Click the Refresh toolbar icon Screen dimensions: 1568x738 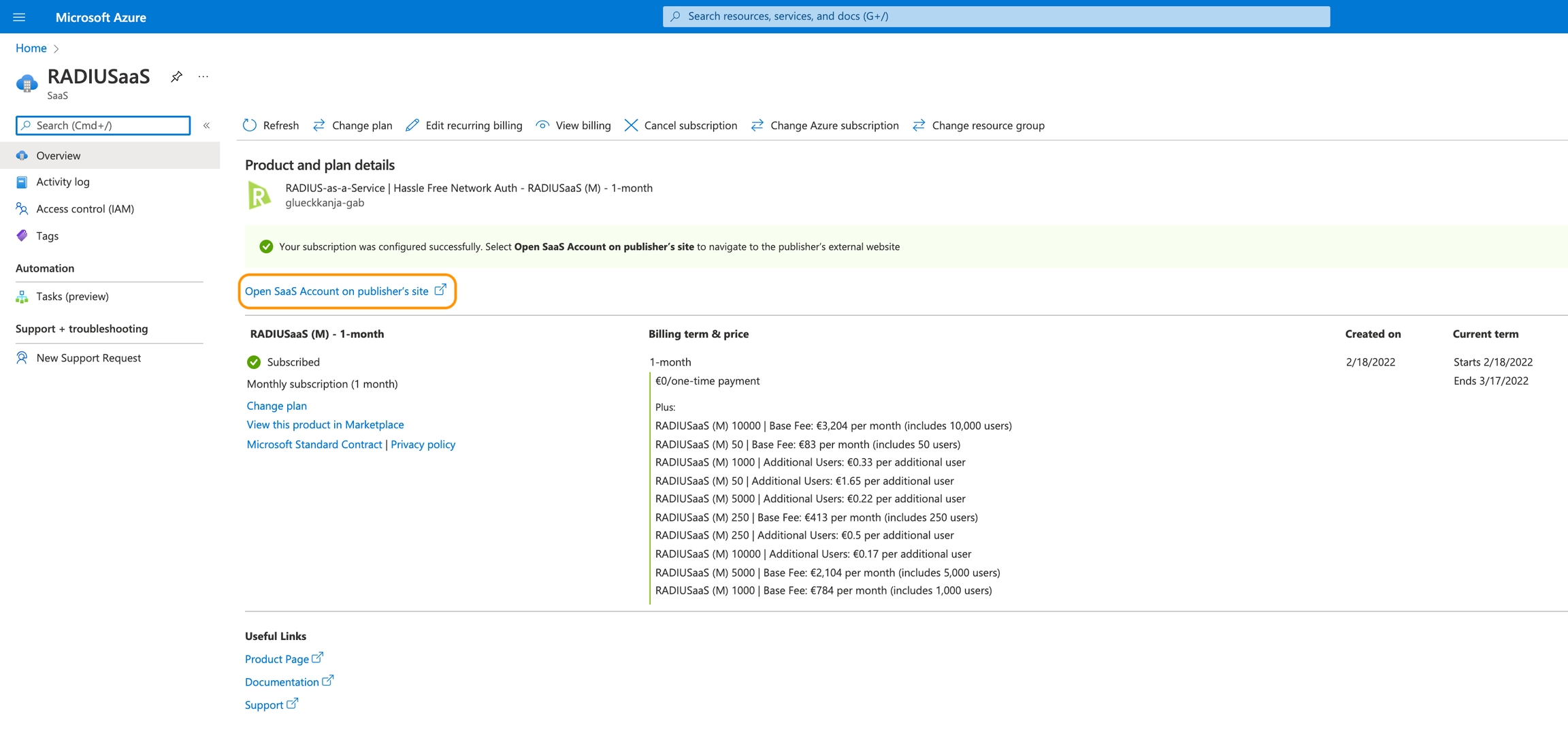(250, 125)
